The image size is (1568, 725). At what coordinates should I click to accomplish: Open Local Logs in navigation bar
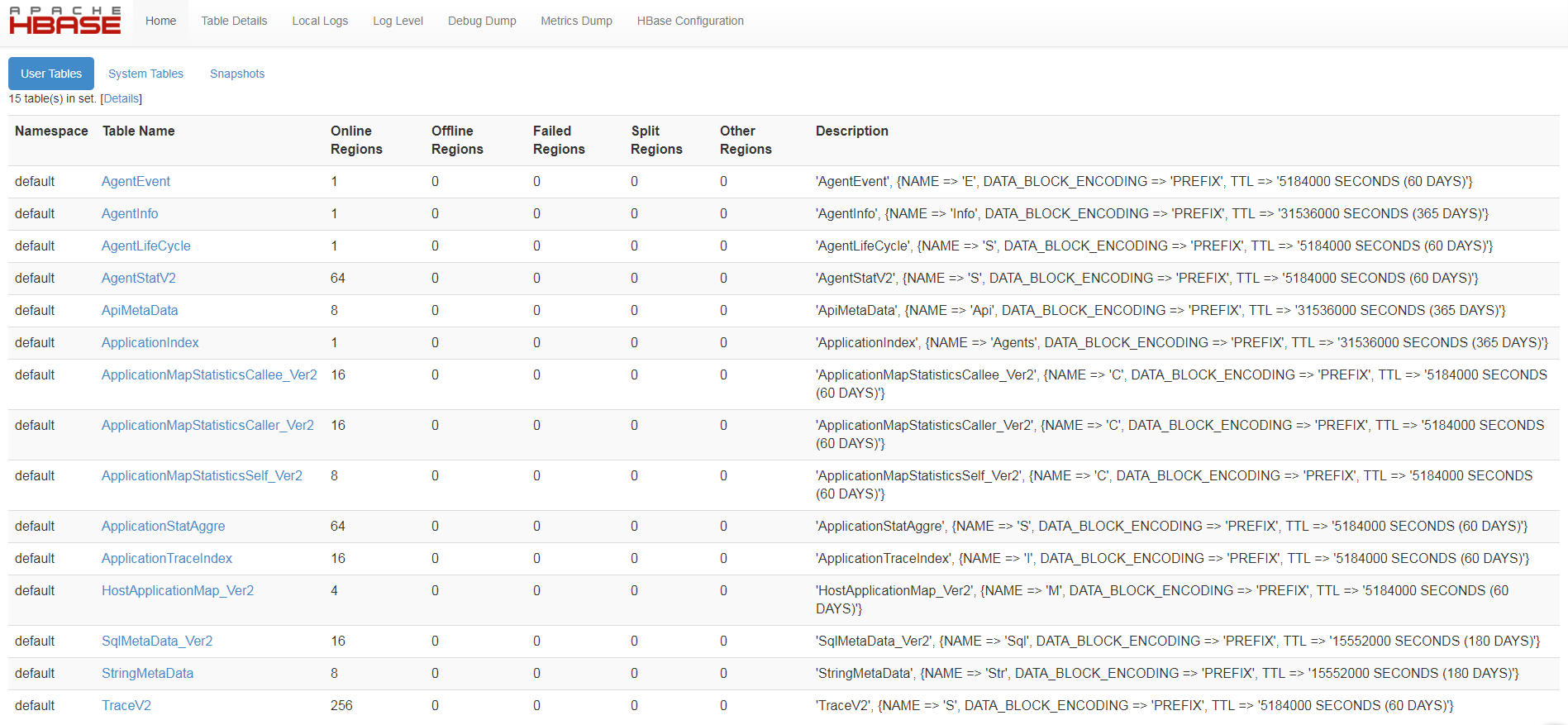tap(320, 21)
